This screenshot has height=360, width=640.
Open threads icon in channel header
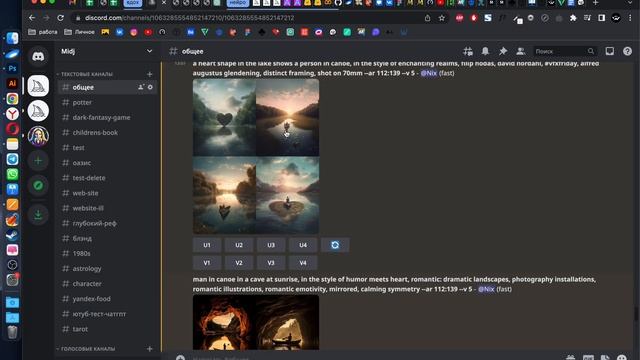point(468,51)
